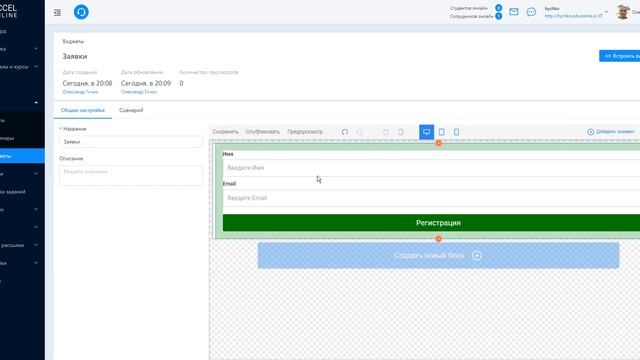Click the Описание text area
The image size is (640, 360).
click(x=131, y=176)
